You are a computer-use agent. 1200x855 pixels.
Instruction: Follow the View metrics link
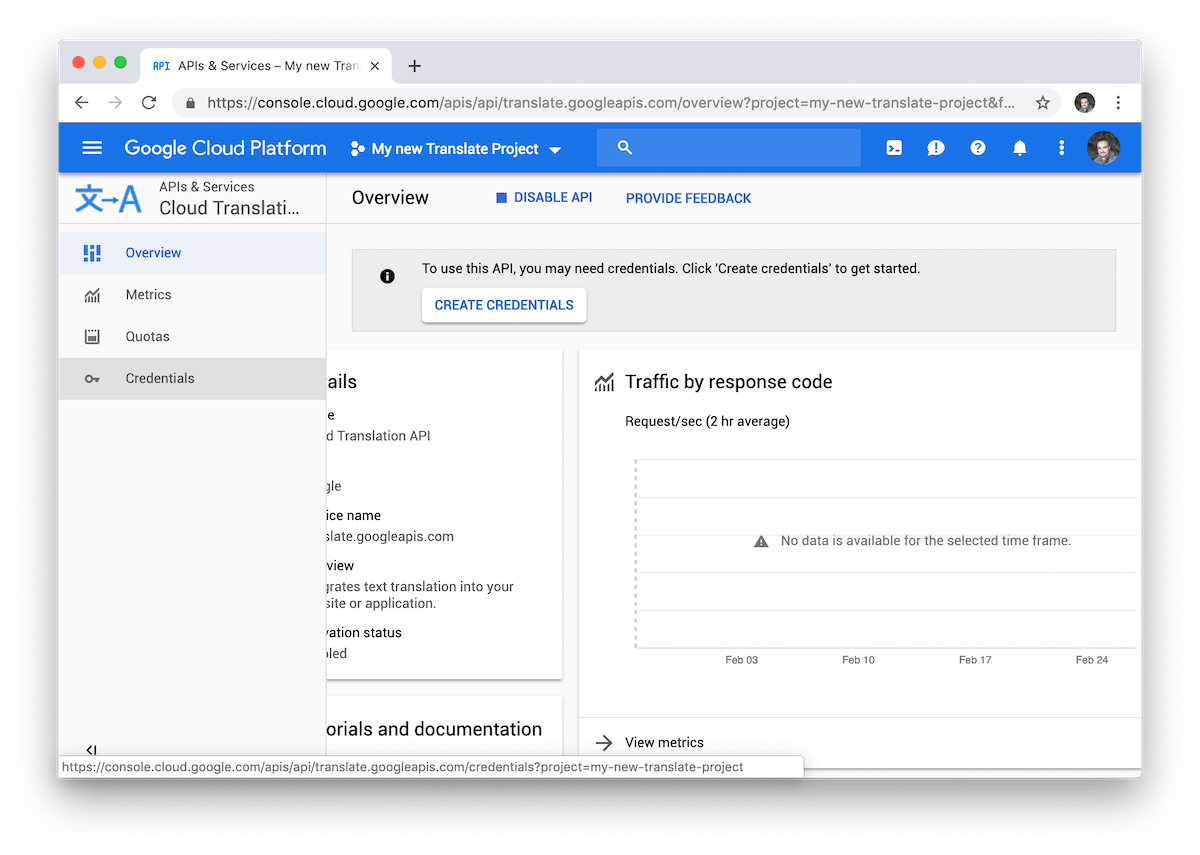(664, 742)
